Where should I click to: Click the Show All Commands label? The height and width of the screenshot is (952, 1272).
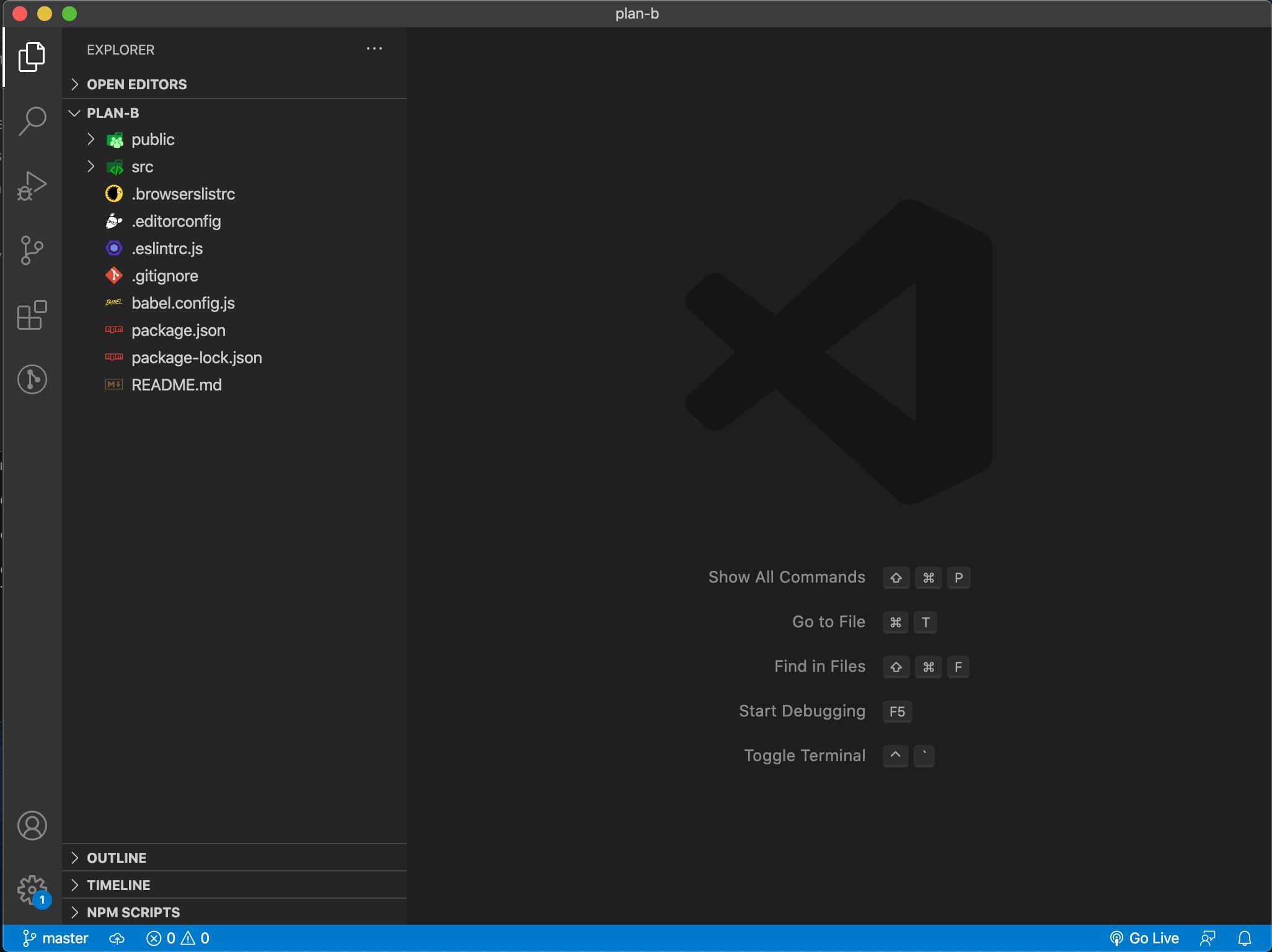click(787, 577)
